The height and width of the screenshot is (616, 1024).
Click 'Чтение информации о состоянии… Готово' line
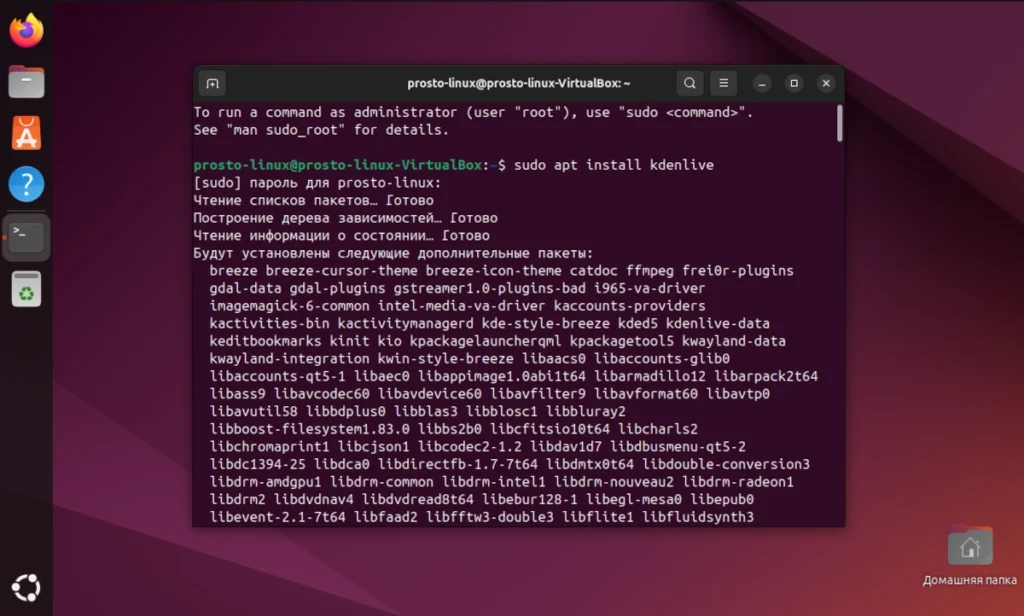(342, 236)
